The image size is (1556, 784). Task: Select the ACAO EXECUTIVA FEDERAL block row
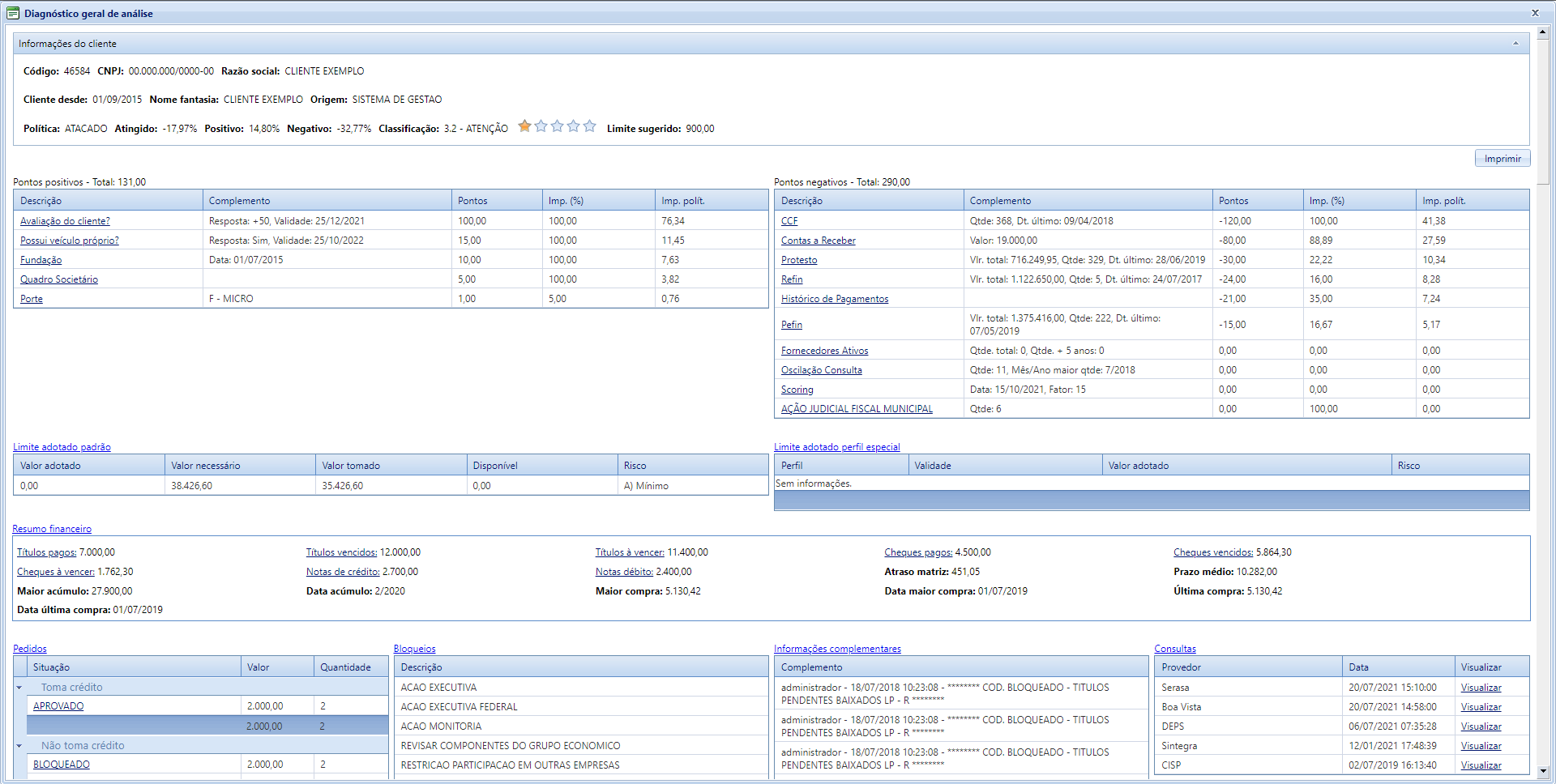coord(581,707)
